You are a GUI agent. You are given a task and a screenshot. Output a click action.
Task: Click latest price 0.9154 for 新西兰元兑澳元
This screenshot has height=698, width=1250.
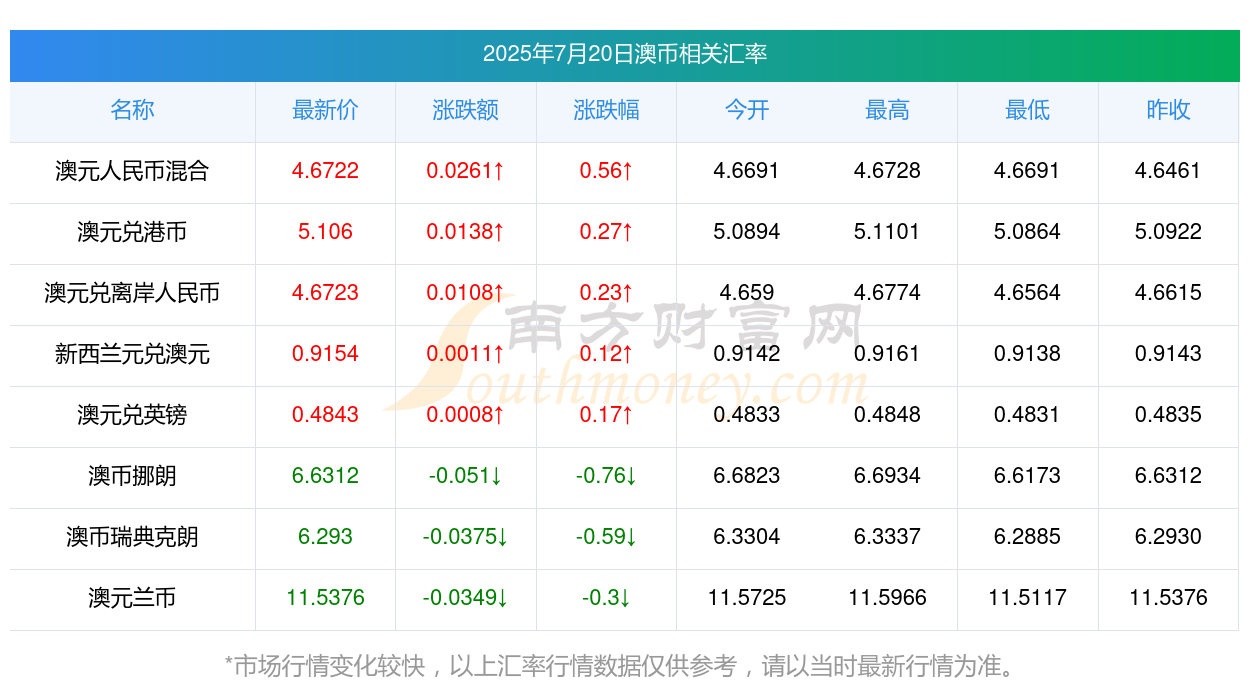tap(325, 354)
